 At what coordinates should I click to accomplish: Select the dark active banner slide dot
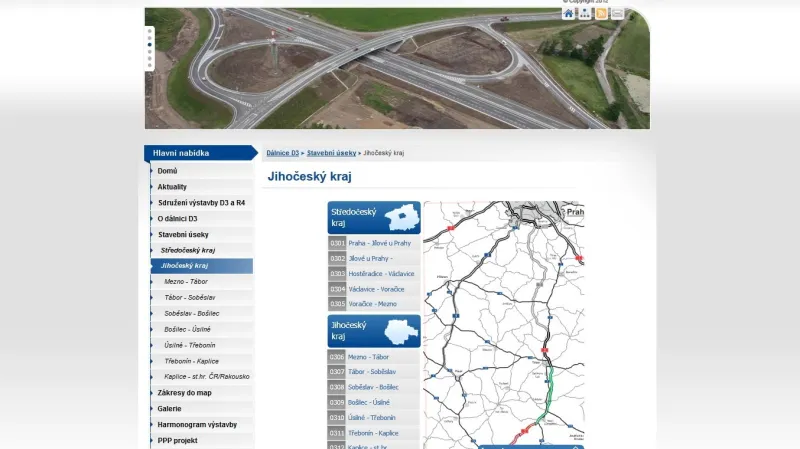point(150,45)
